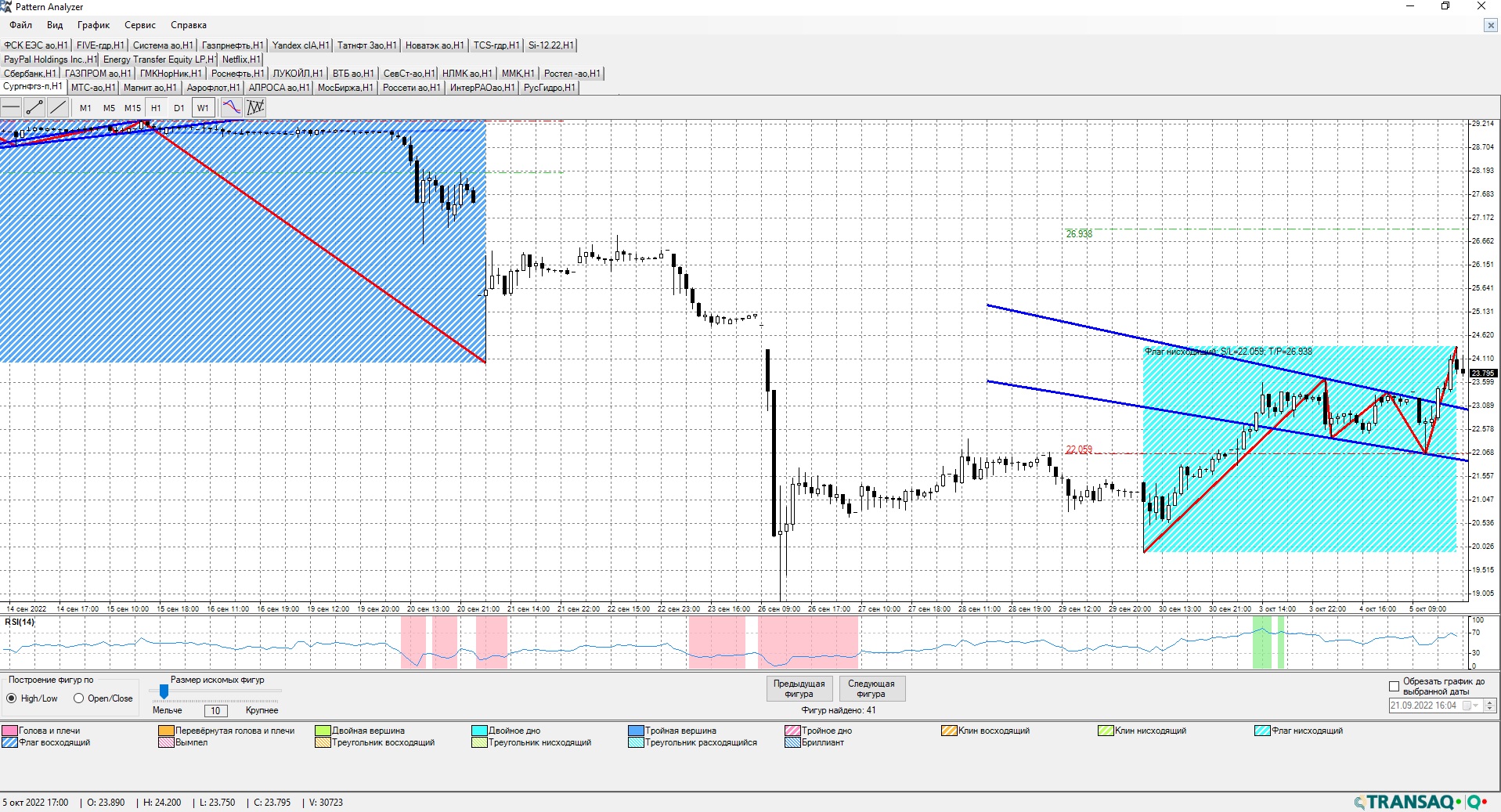Click the date field up/down spinner
Image resolution: width=1501 pixels, height=812 pixels.
pyautogui.click(x=1490, y=706)
